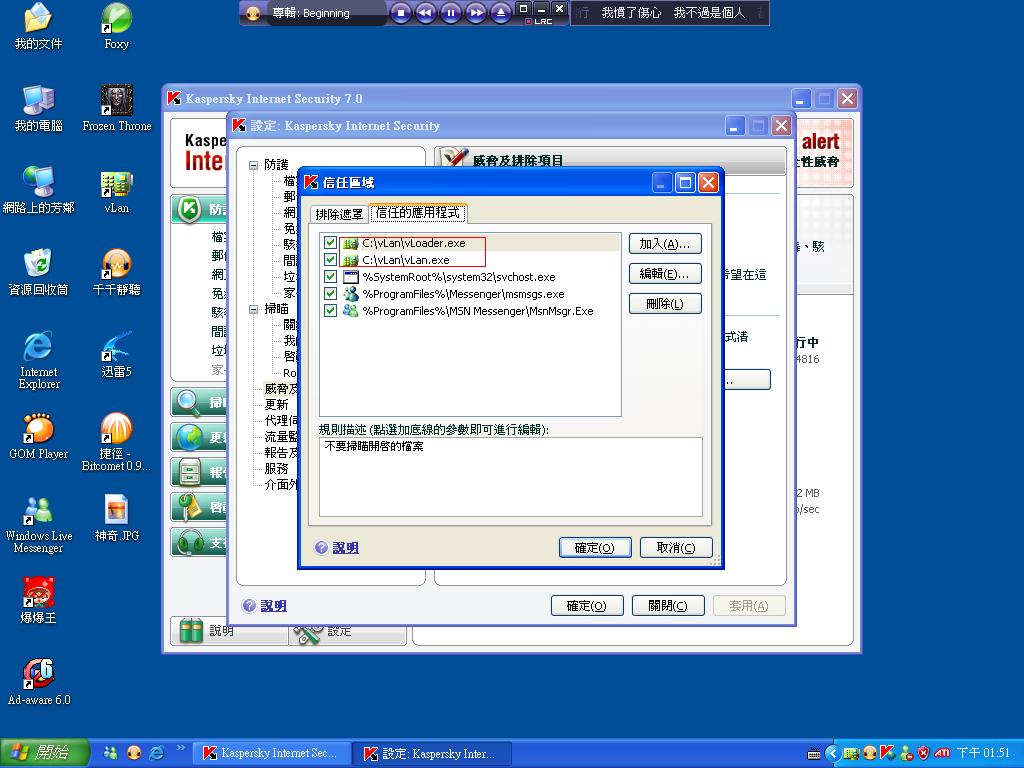This screenshot has height=768, width=1024.
Task: Click the MSN Messenger MsnMsgr.exe icon
Action: coord(350,311)
